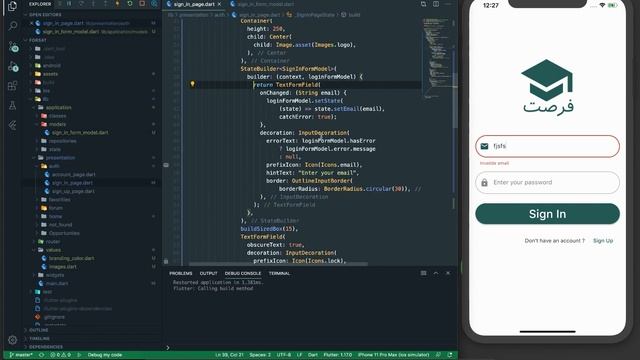Open the Debug Console tab
This screenshot has width=640, height=360.
pyautogui.click(x=243, y=273)
